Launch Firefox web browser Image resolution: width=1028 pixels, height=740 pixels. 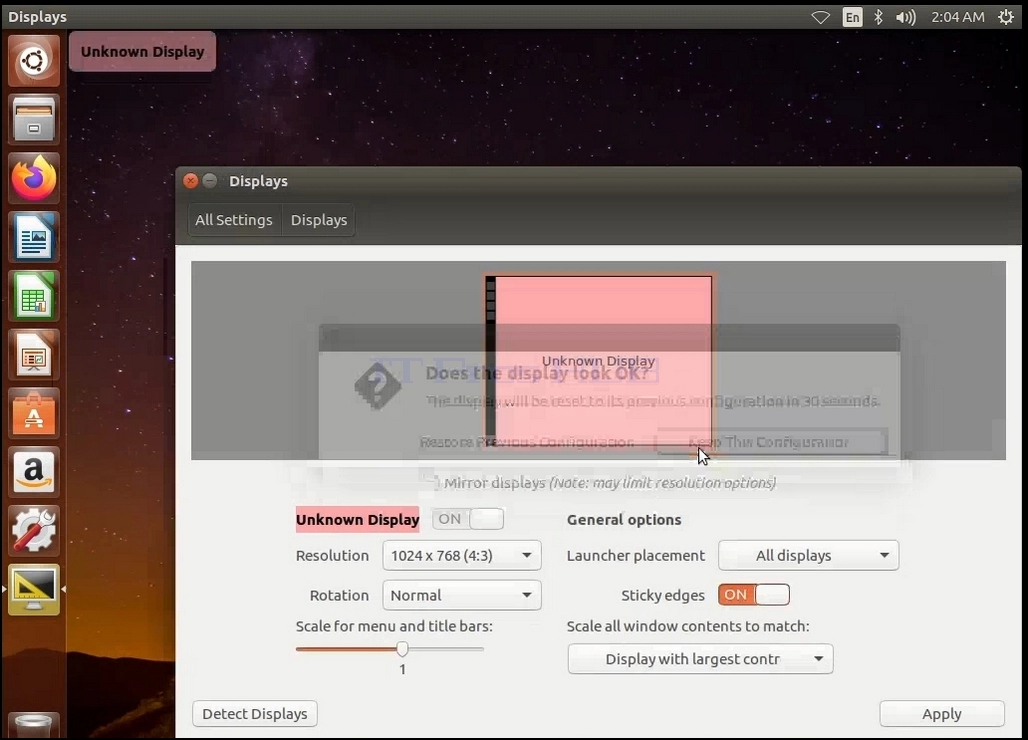(34, 178)
